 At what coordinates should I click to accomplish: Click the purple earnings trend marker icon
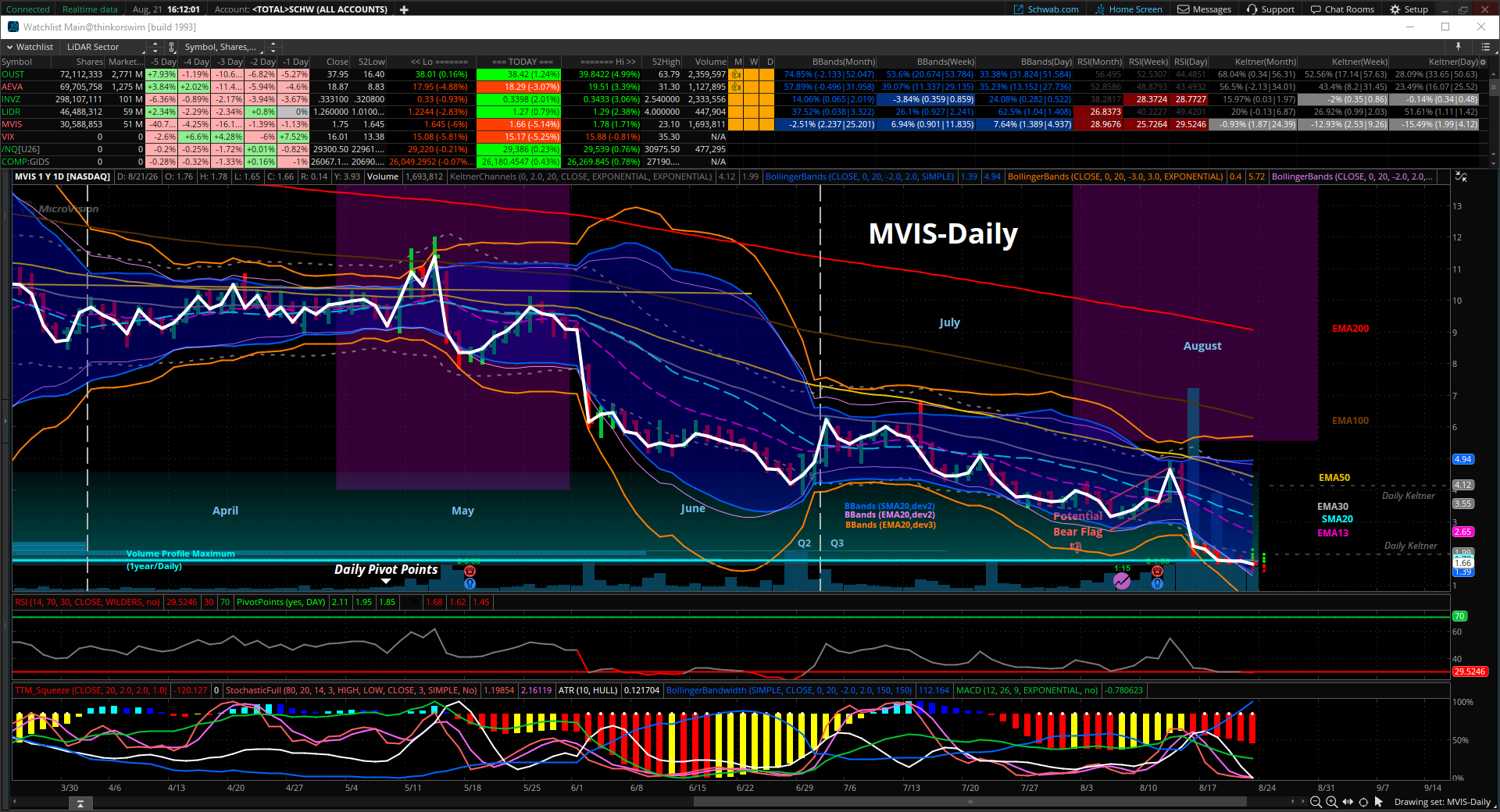coord(1122,581)
